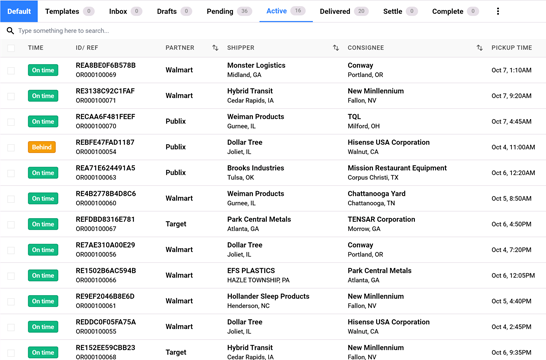Open the three-dot more options menu
This screenshot has height=360, width=546.
498,11
